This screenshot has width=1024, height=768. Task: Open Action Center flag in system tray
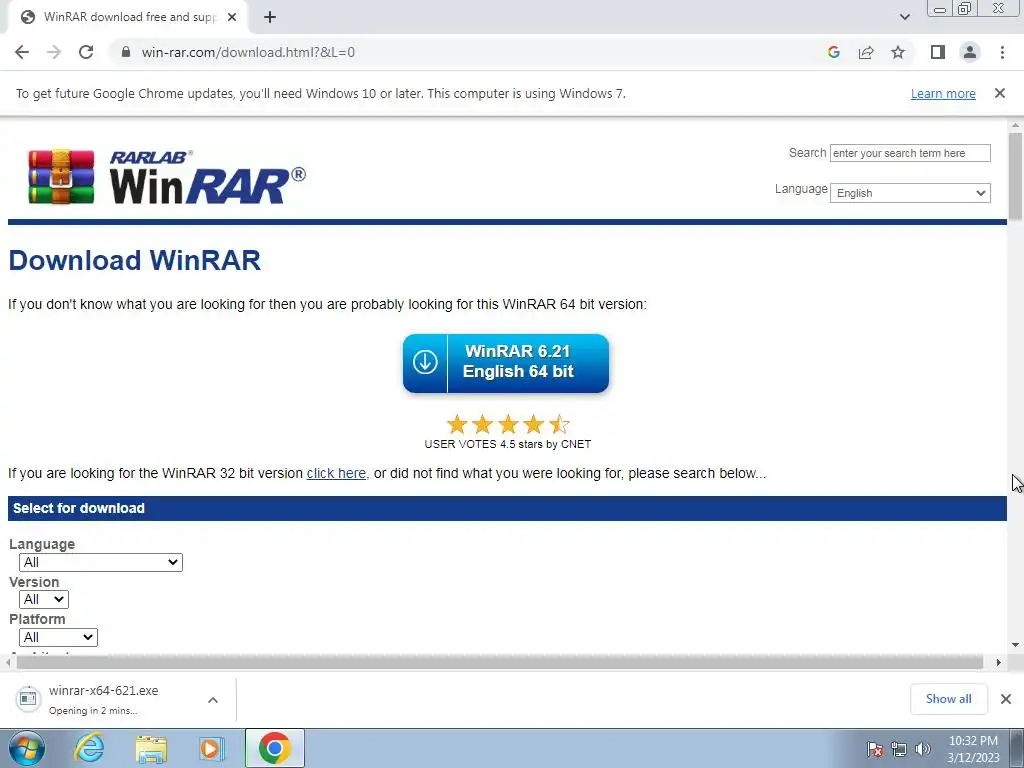point(875,749)
